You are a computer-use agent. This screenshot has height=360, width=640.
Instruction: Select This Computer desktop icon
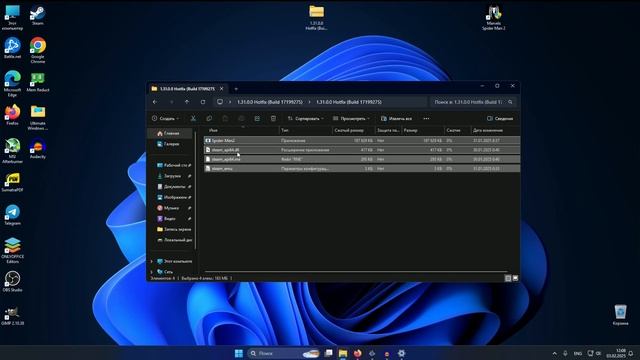tap(12, 18)
